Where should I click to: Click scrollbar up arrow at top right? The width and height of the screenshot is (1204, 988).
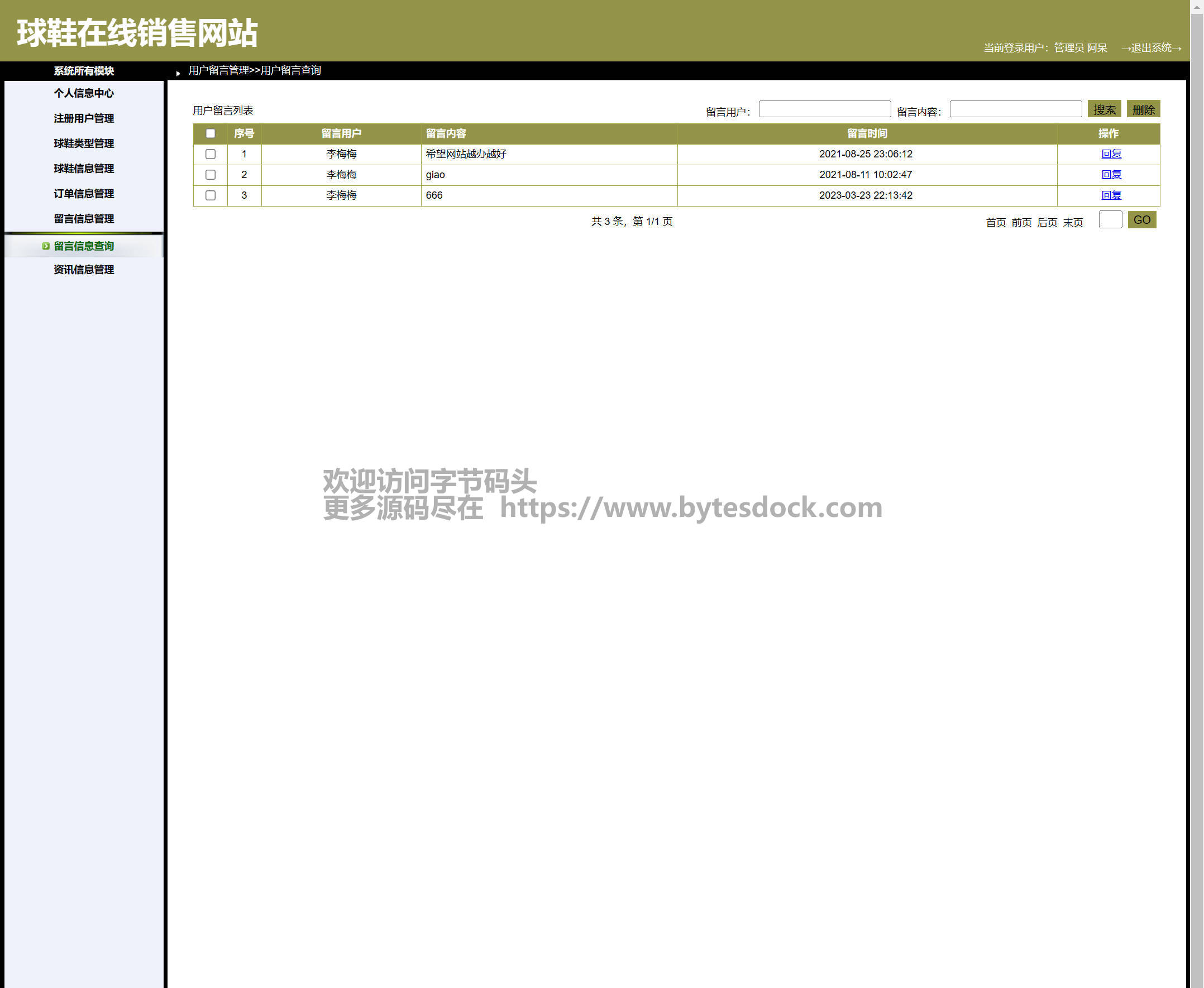coord(1197,7)
